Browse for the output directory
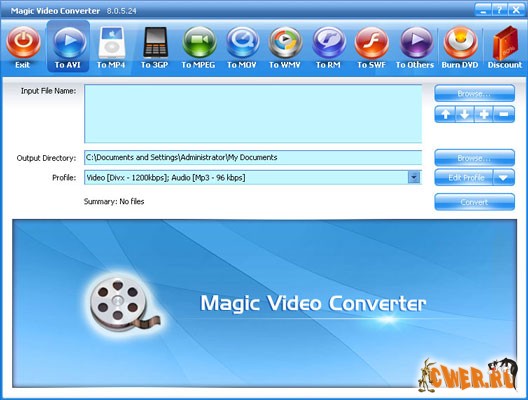 (x=474, y=158)
